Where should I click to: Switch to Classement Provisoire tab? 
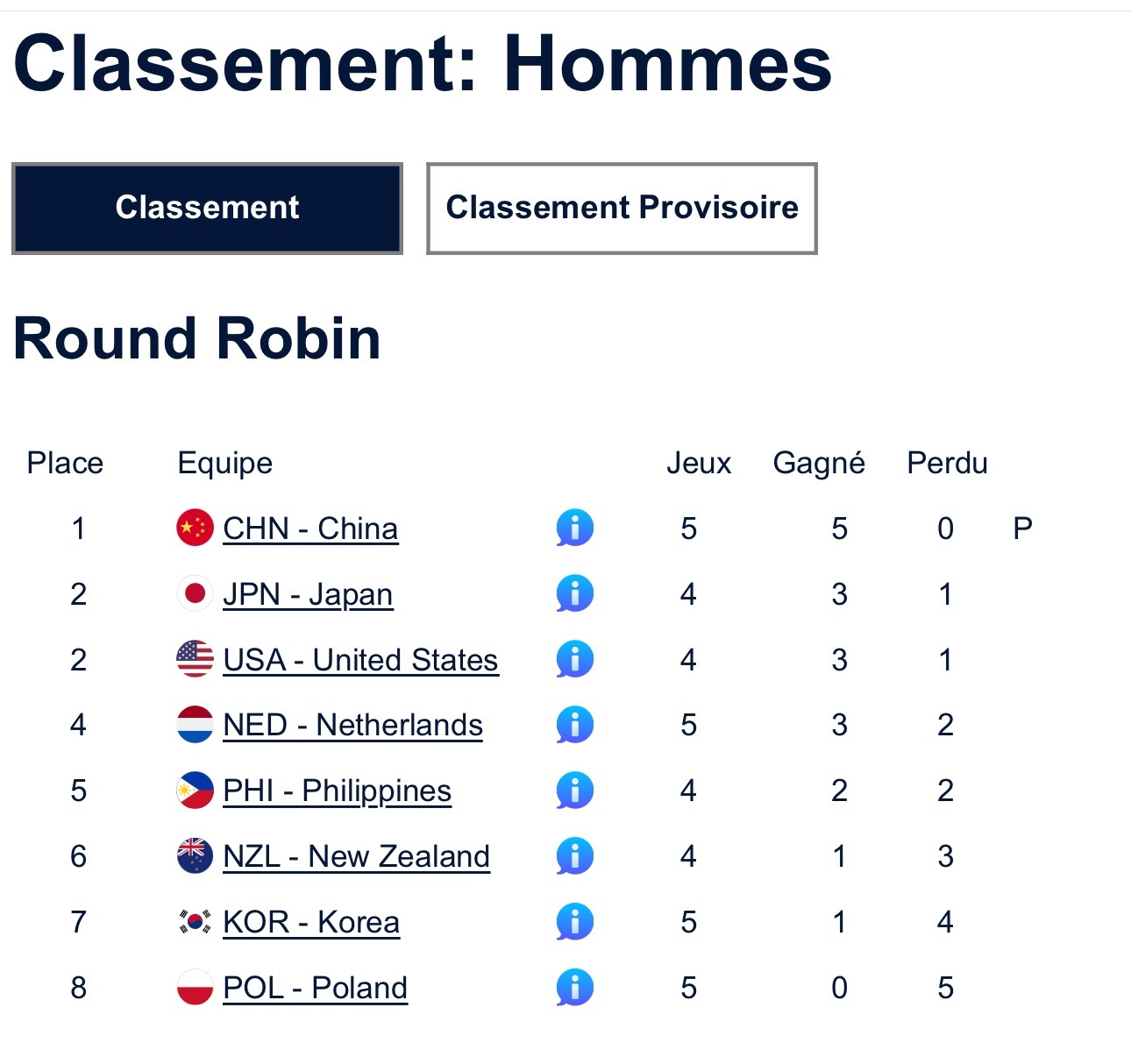pos(622,208)
